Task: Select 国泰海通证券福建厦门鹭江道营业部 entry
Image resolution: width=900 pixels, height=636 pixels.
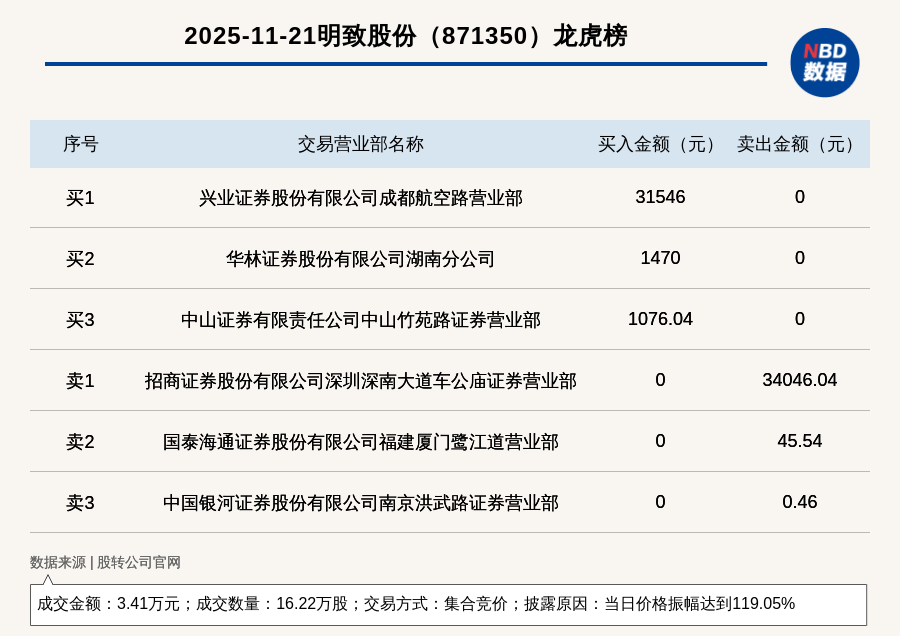Action: point(360,442)
